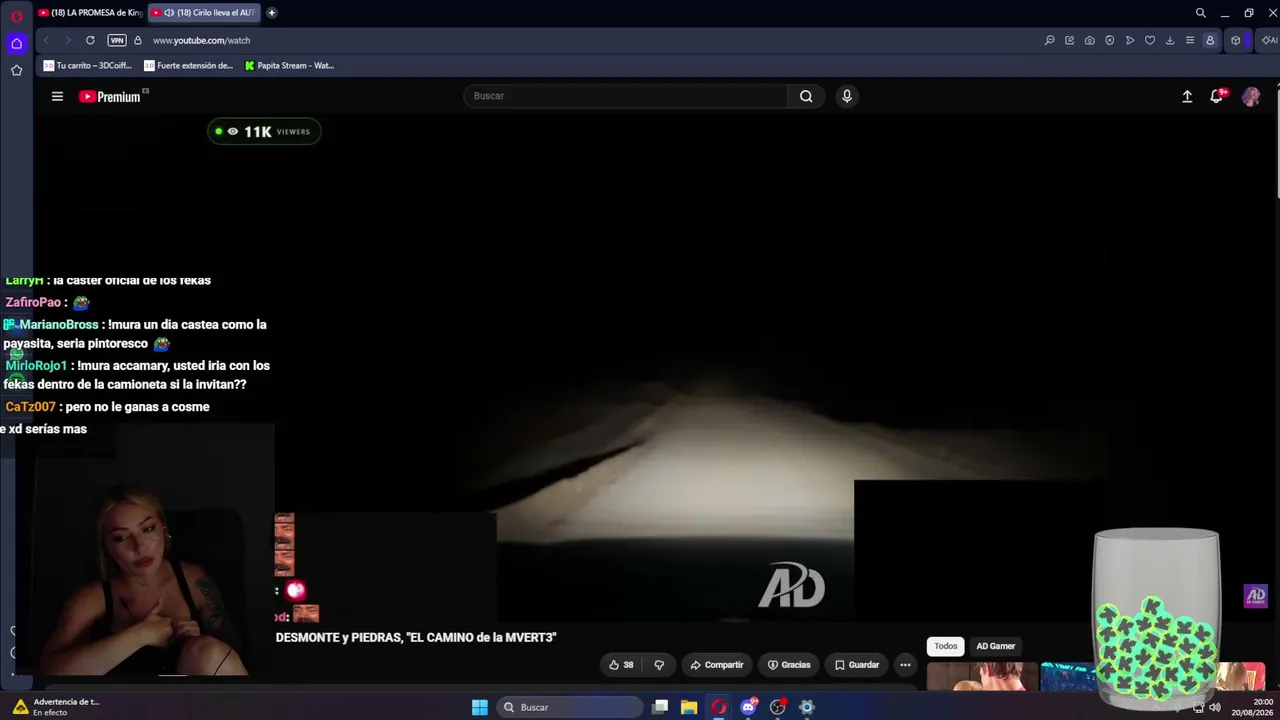Switch to the LA PROMESA de King tab
This screenshot has height=720, width=1280.
90,13
